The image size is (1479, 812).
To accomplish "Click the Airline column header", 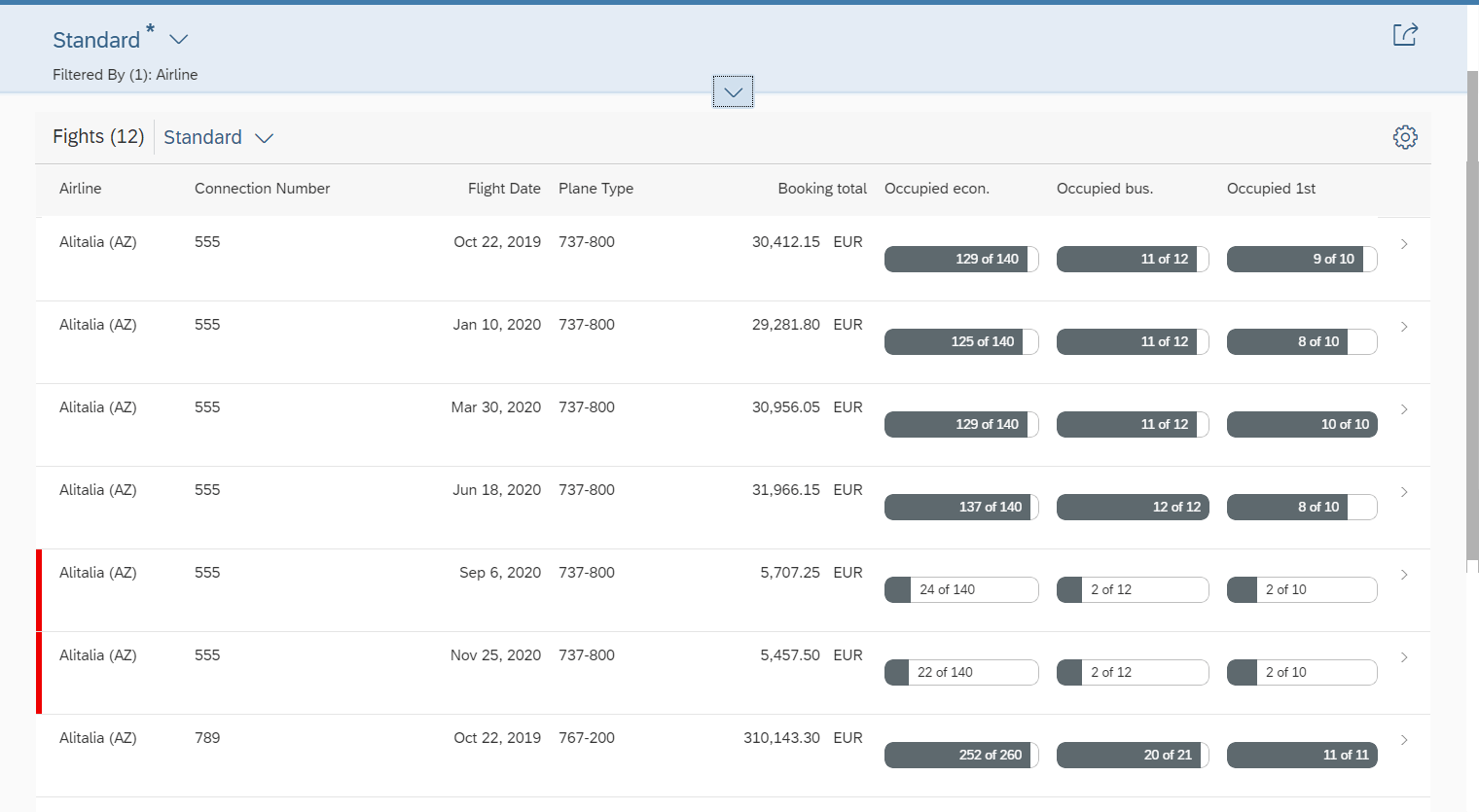I will pyautogui.click(x=80, y=188).
